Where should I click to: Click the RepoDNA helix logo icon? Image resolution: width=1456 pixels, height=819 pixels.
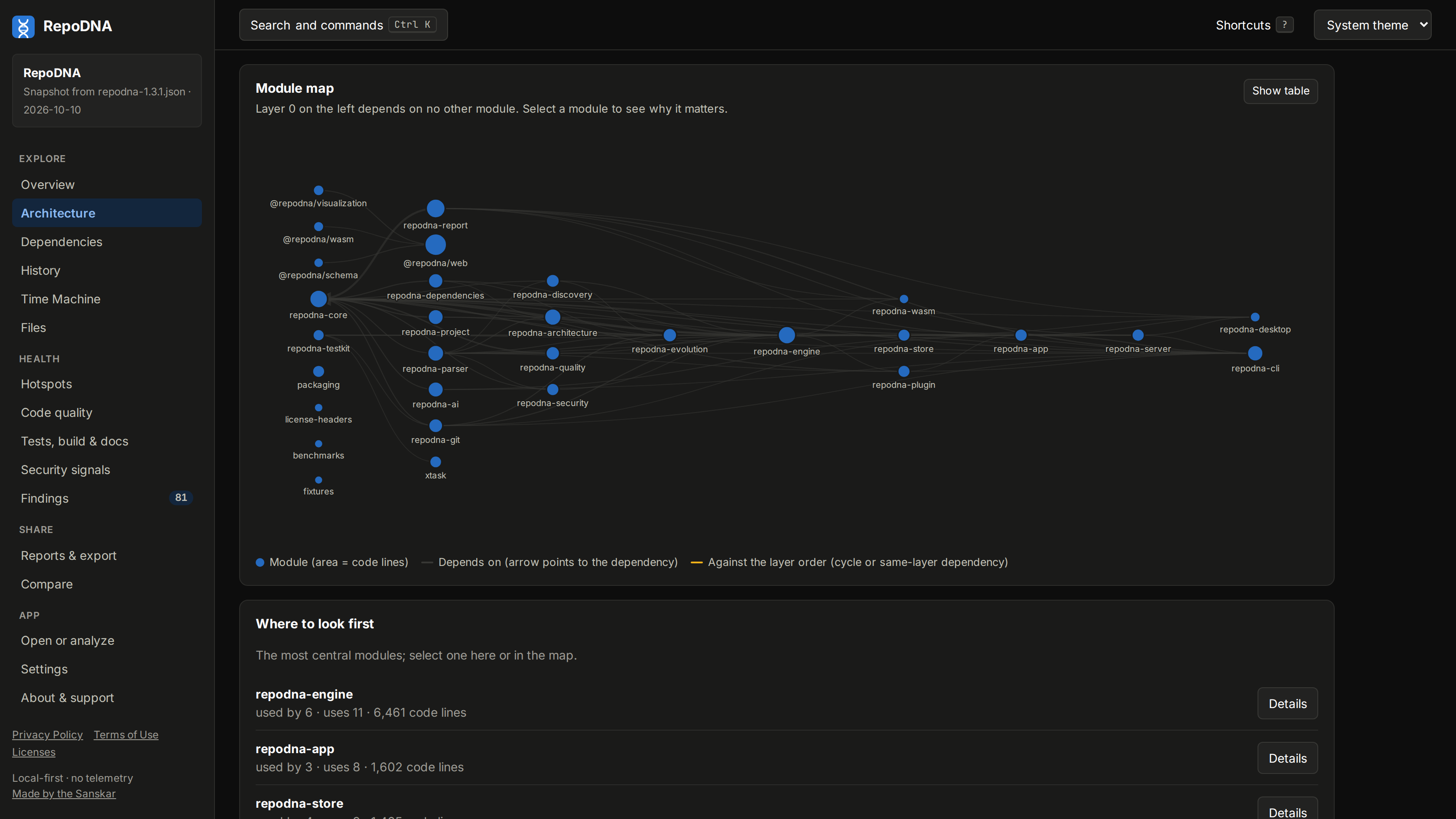click(x=23, y=26)
